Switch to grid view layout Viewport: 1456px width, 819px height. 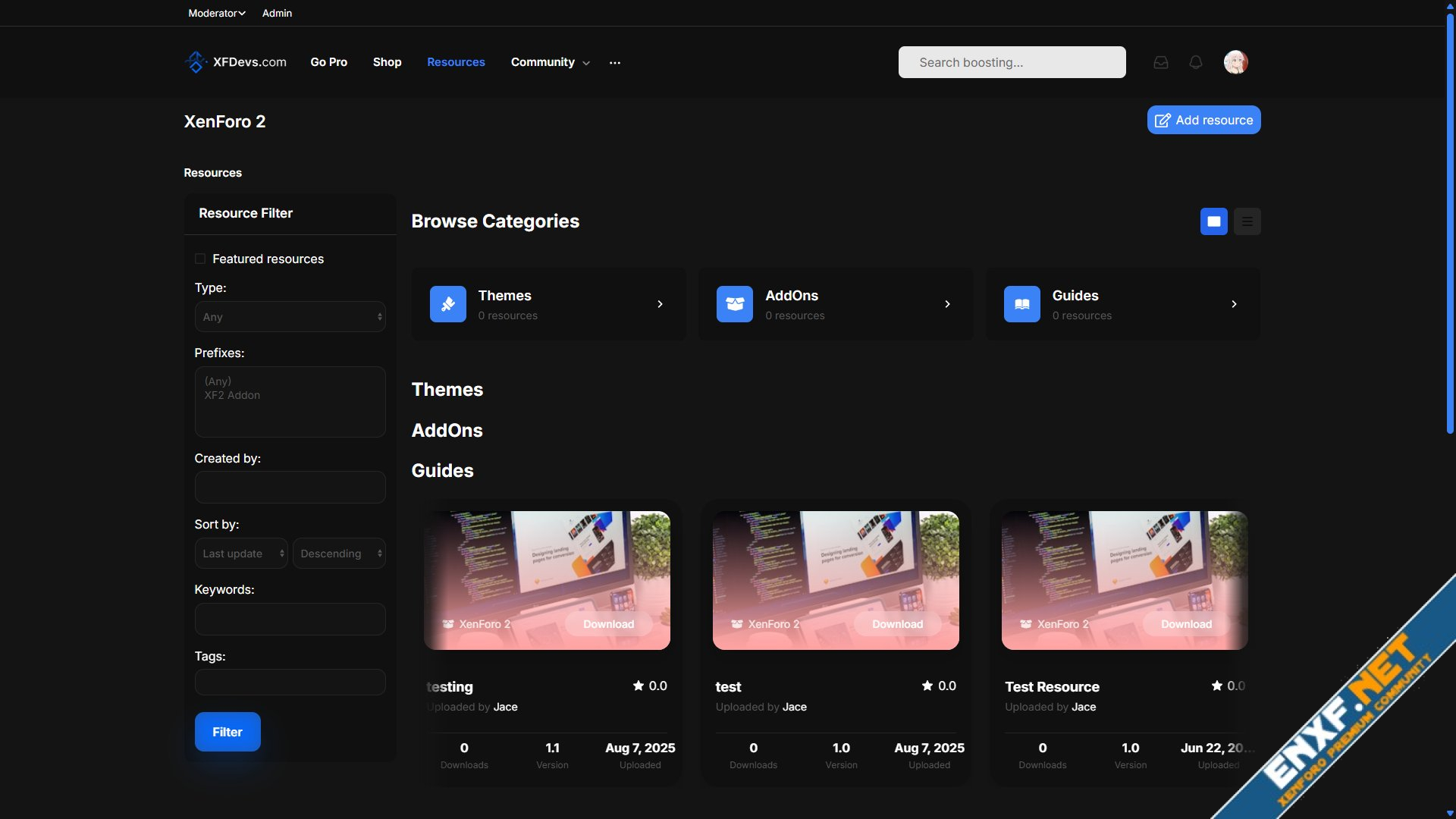(x=1213, y=221)
